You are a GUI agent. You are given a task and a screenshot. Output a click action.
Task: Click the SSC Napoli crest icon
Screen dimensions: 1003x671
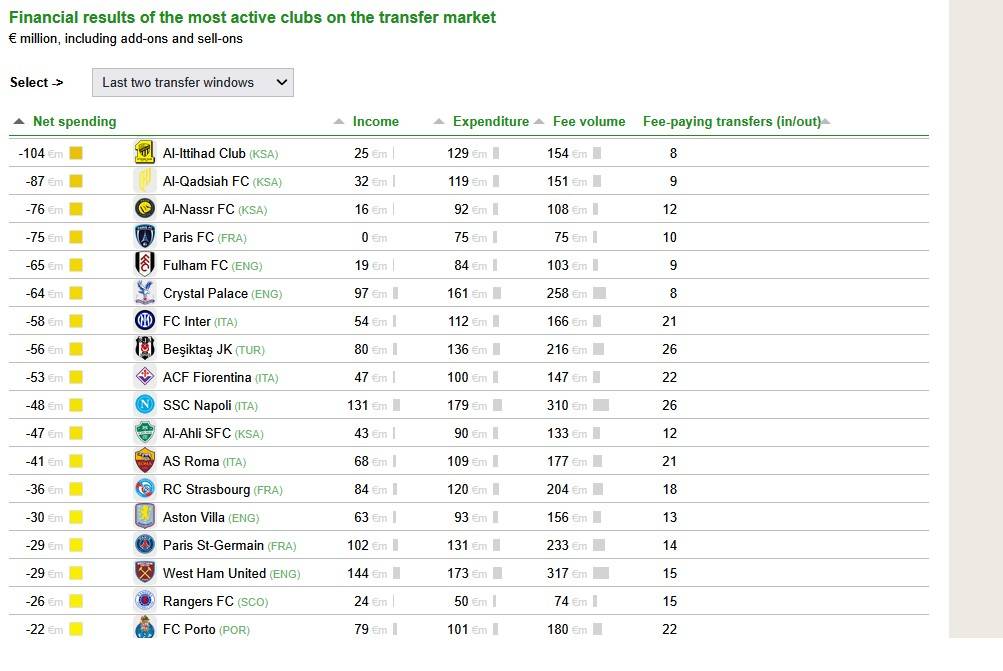coord(145,405)
